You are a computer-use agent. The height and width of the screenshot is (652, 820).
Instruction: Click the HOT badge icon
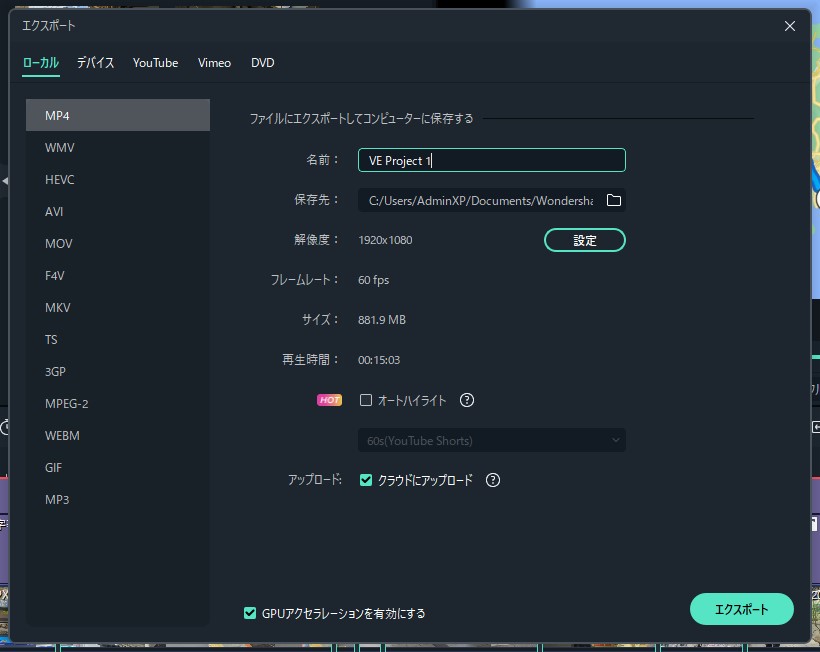pos(329,400)
